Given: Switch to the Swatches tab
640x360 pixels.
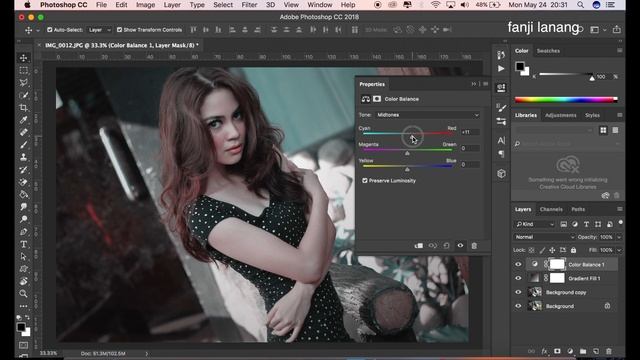Looking at the screenshot, I should point(548,51).
